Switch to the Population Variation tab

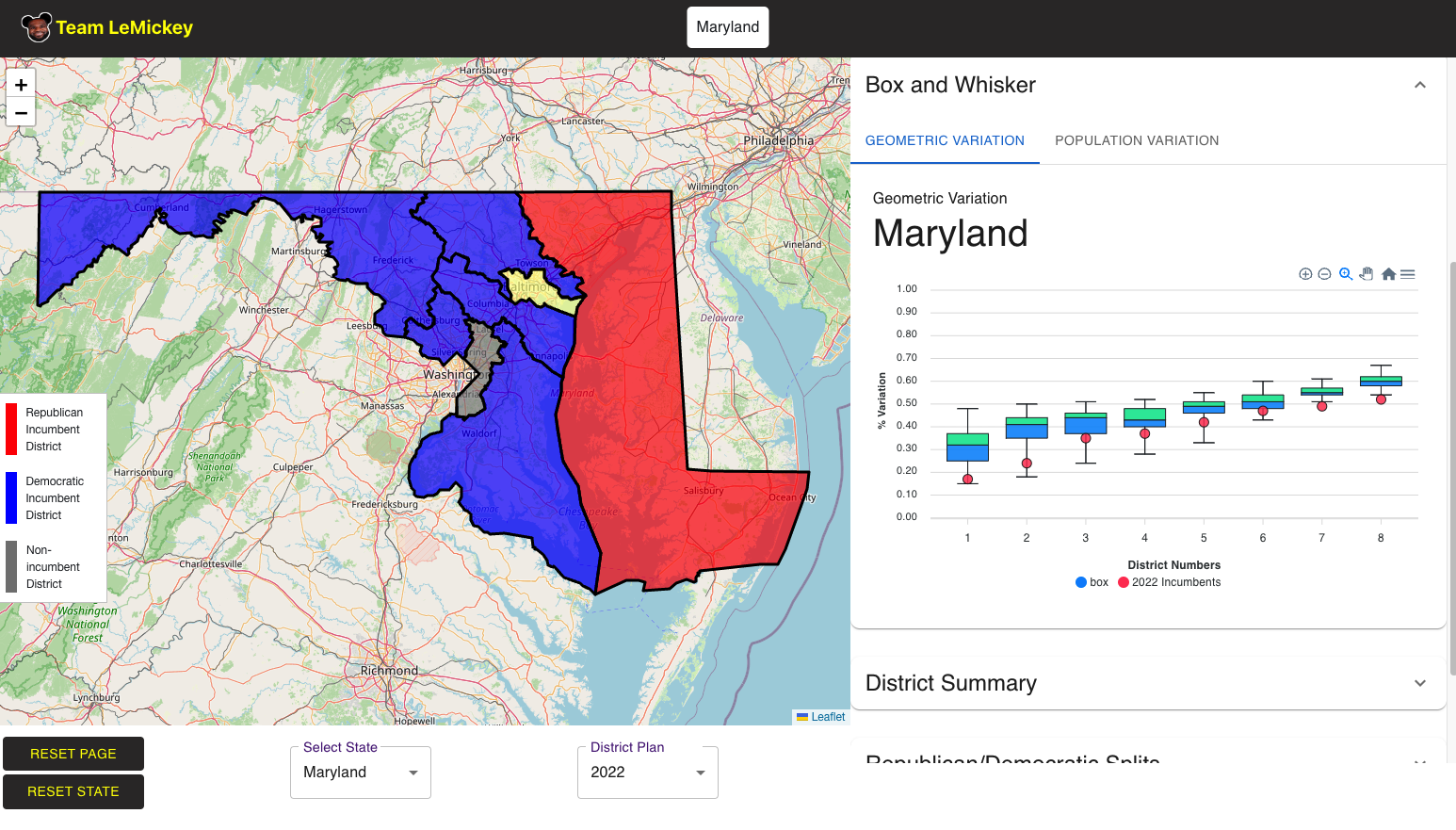point(1137,140)
